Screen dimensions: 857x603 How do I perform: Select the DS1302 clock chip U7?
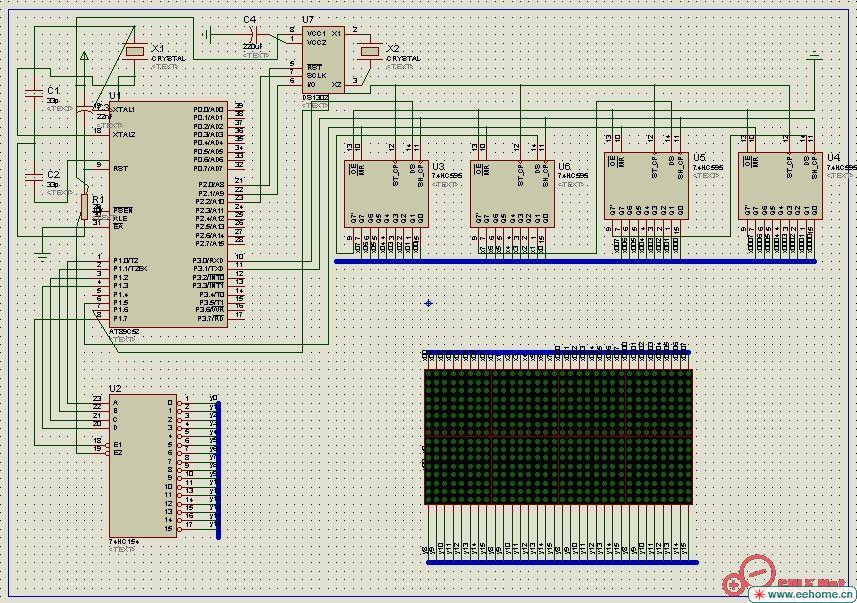click(324, 60)
